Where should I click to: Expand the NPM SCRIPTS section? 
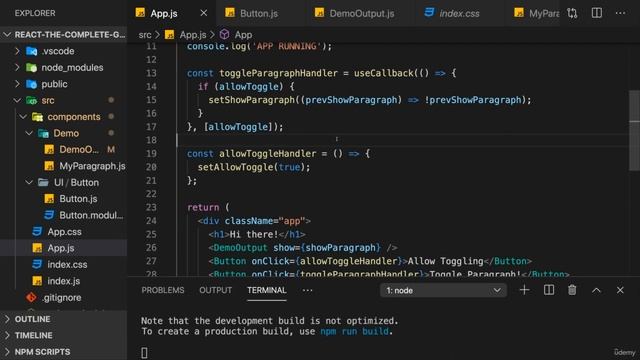coord(42,352)
